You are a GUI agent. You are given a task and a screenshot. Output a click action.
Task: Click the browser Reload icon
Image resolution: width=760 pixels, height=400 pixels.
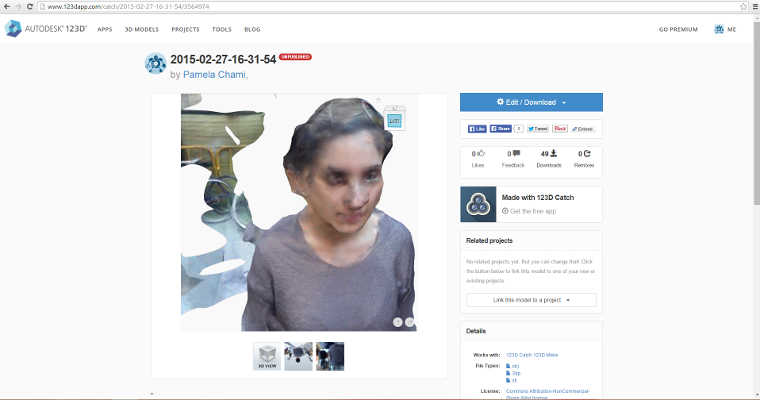pyautogui.click(x=30, y=6)
